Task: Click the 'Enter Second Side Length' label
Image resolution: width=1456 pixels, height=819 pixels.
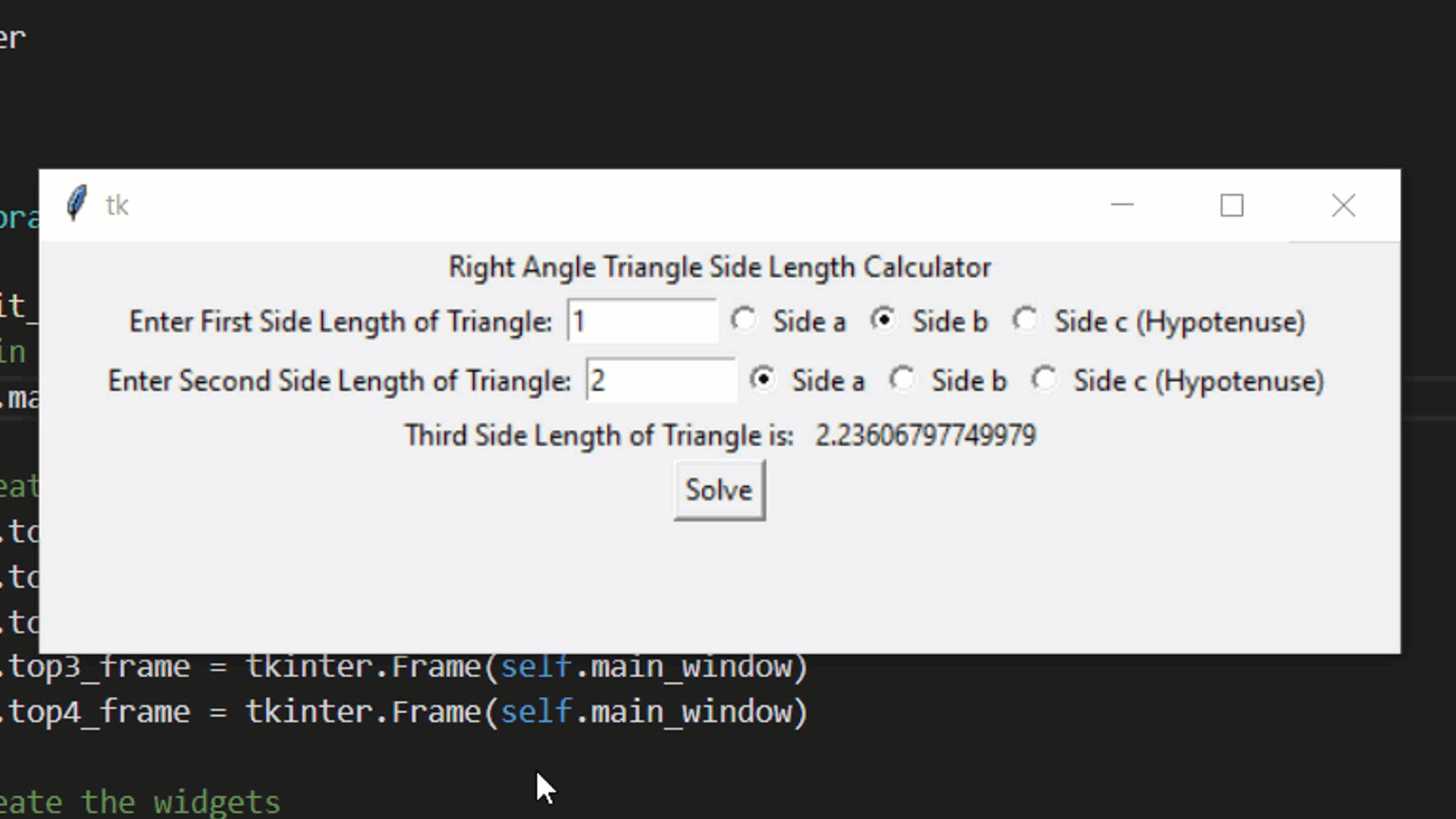Action: point(339,381)
